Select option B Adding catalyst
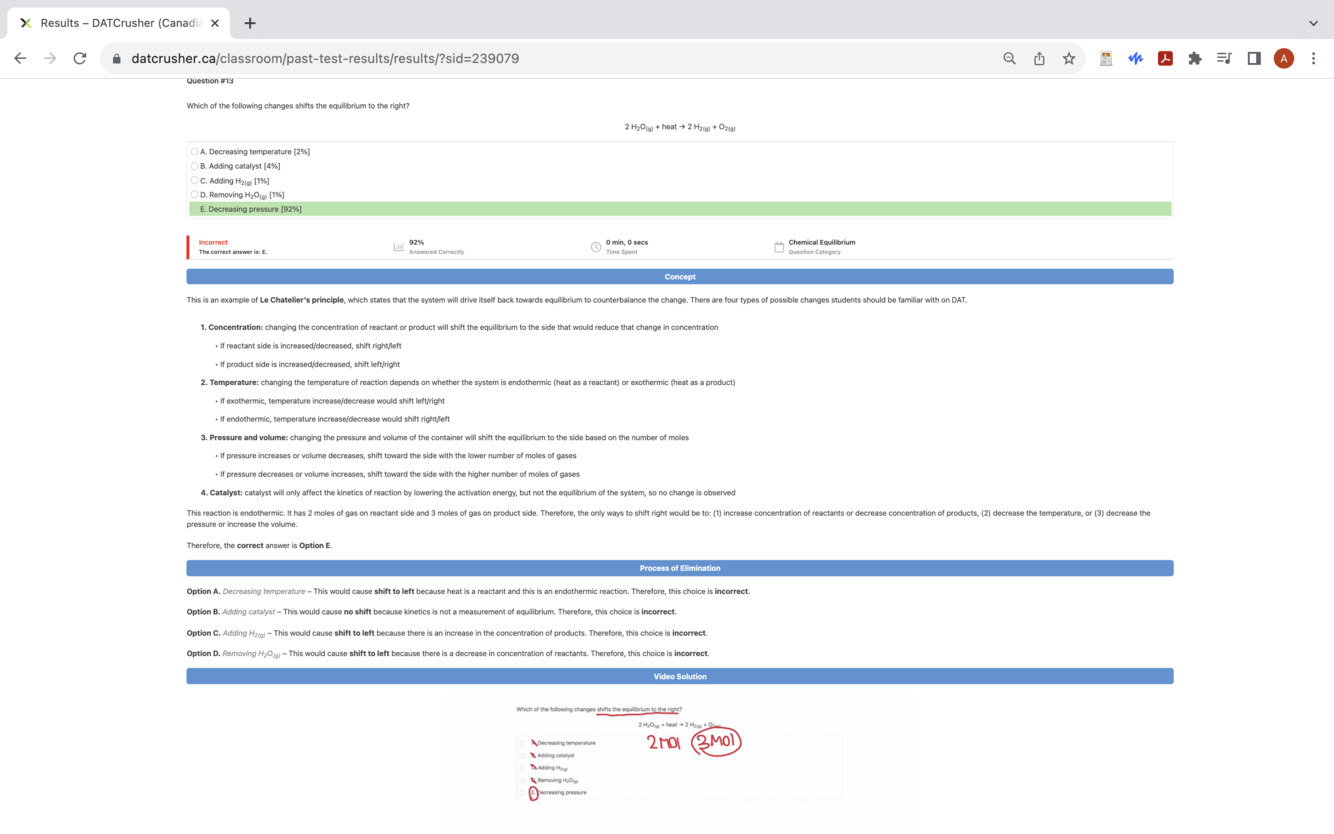Viewport: 1334px width, 834px height. point(194,166)
